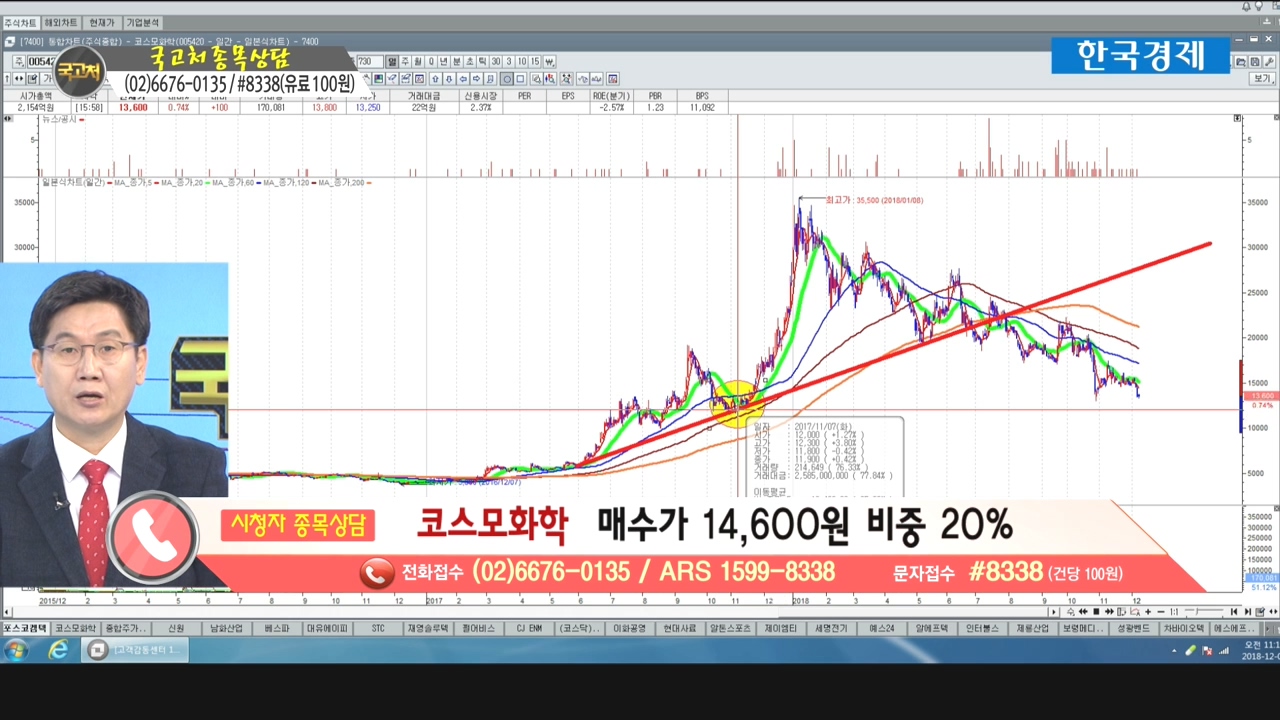
Task: Open the 기업분석 tab
Action: coord(142,22)
